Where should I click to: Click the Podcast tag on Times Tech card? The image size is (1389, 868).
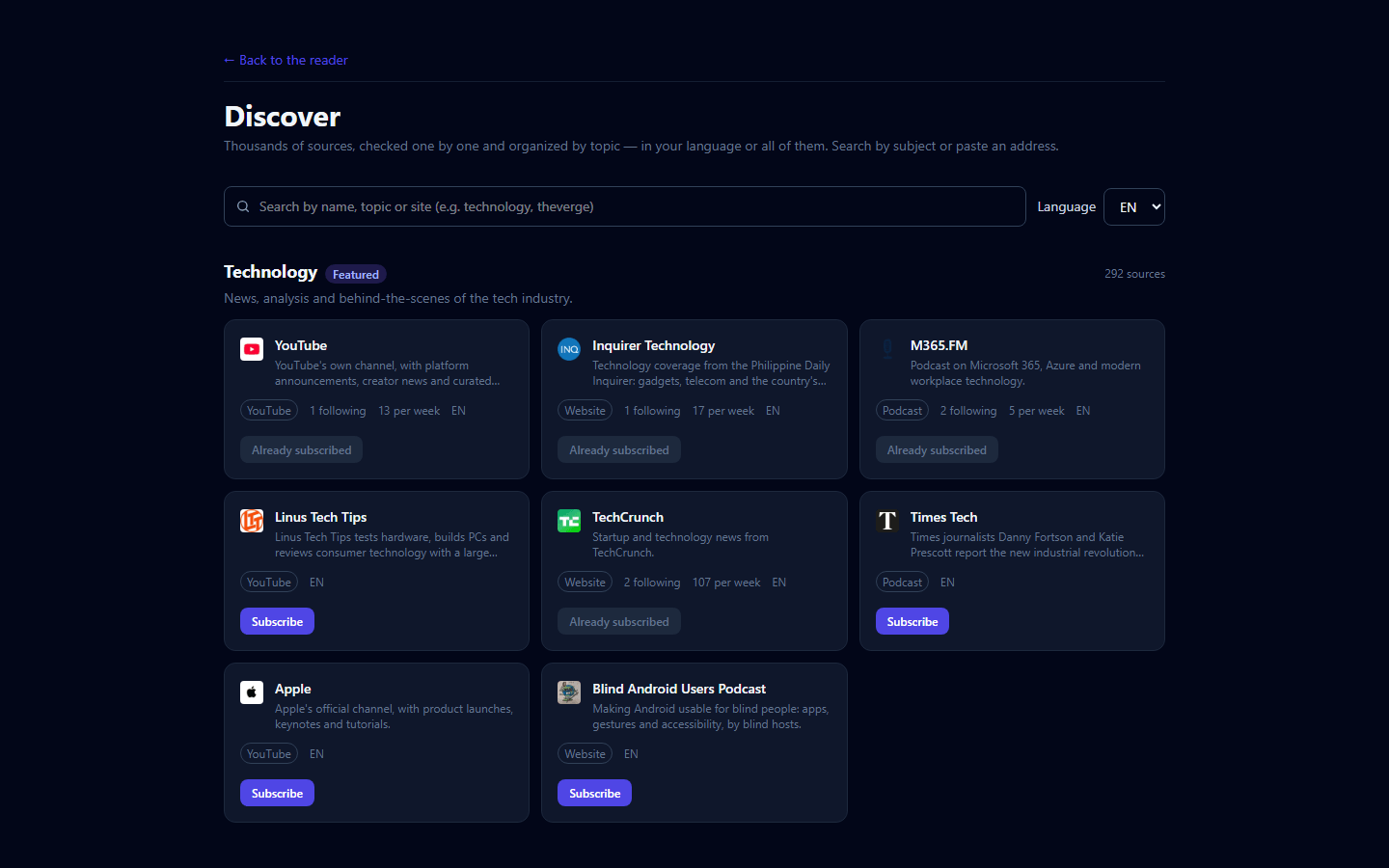(x=902, y=583)
